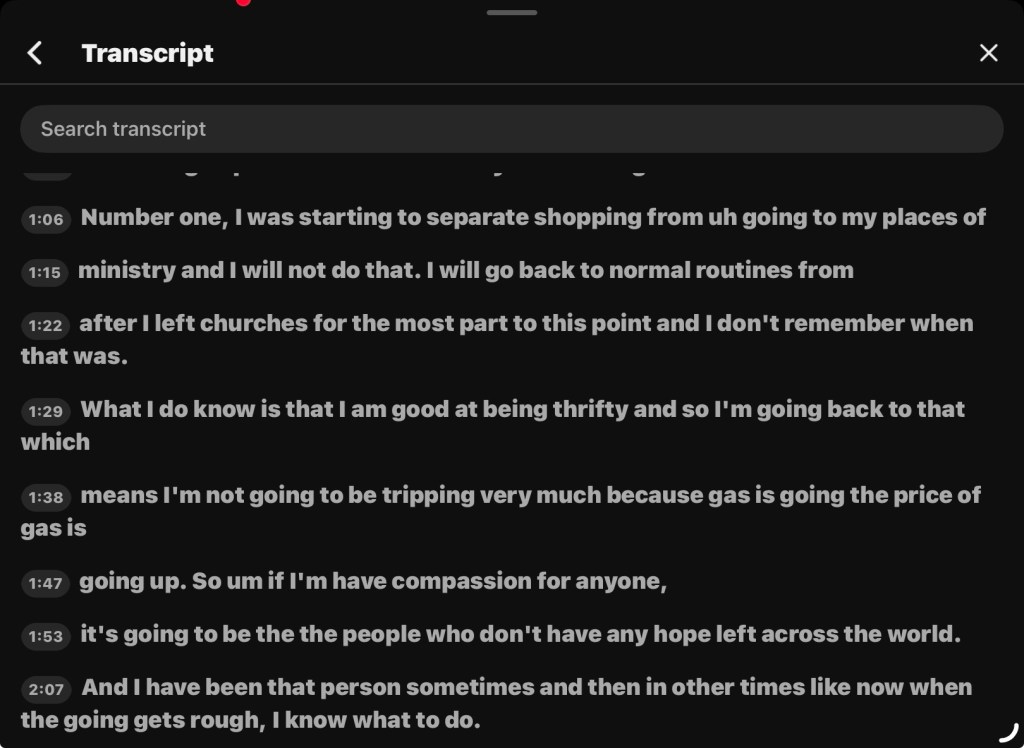Pick the line "going up. So um if"

(372, 582)
